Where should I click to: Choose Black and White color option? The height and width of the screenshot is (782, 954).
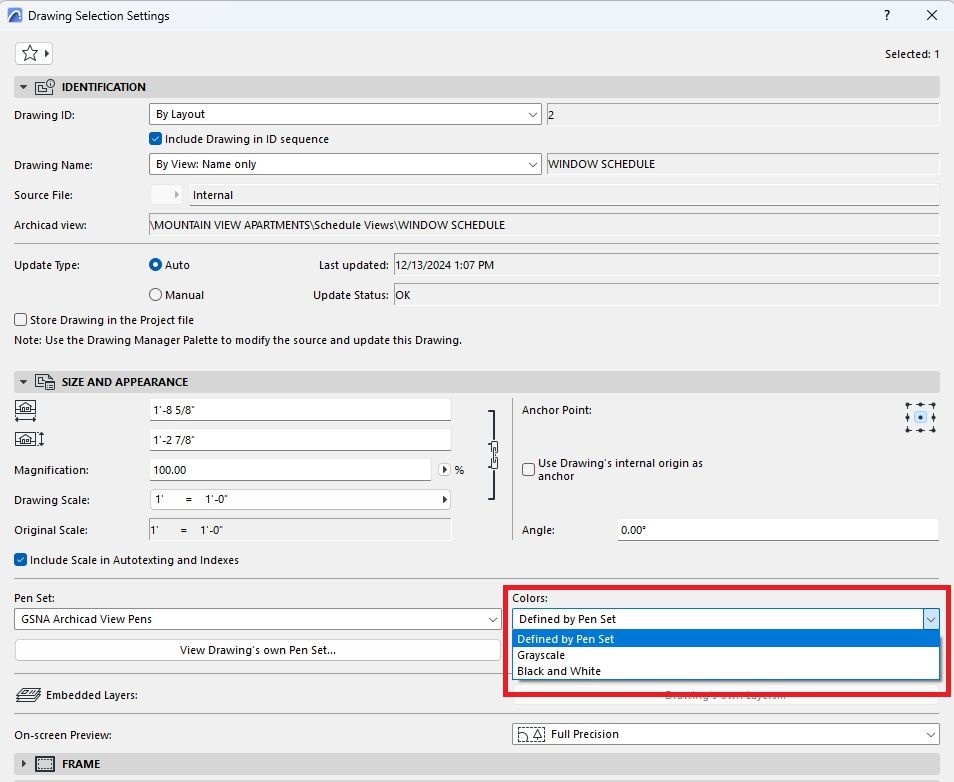[x=559, y=671]
